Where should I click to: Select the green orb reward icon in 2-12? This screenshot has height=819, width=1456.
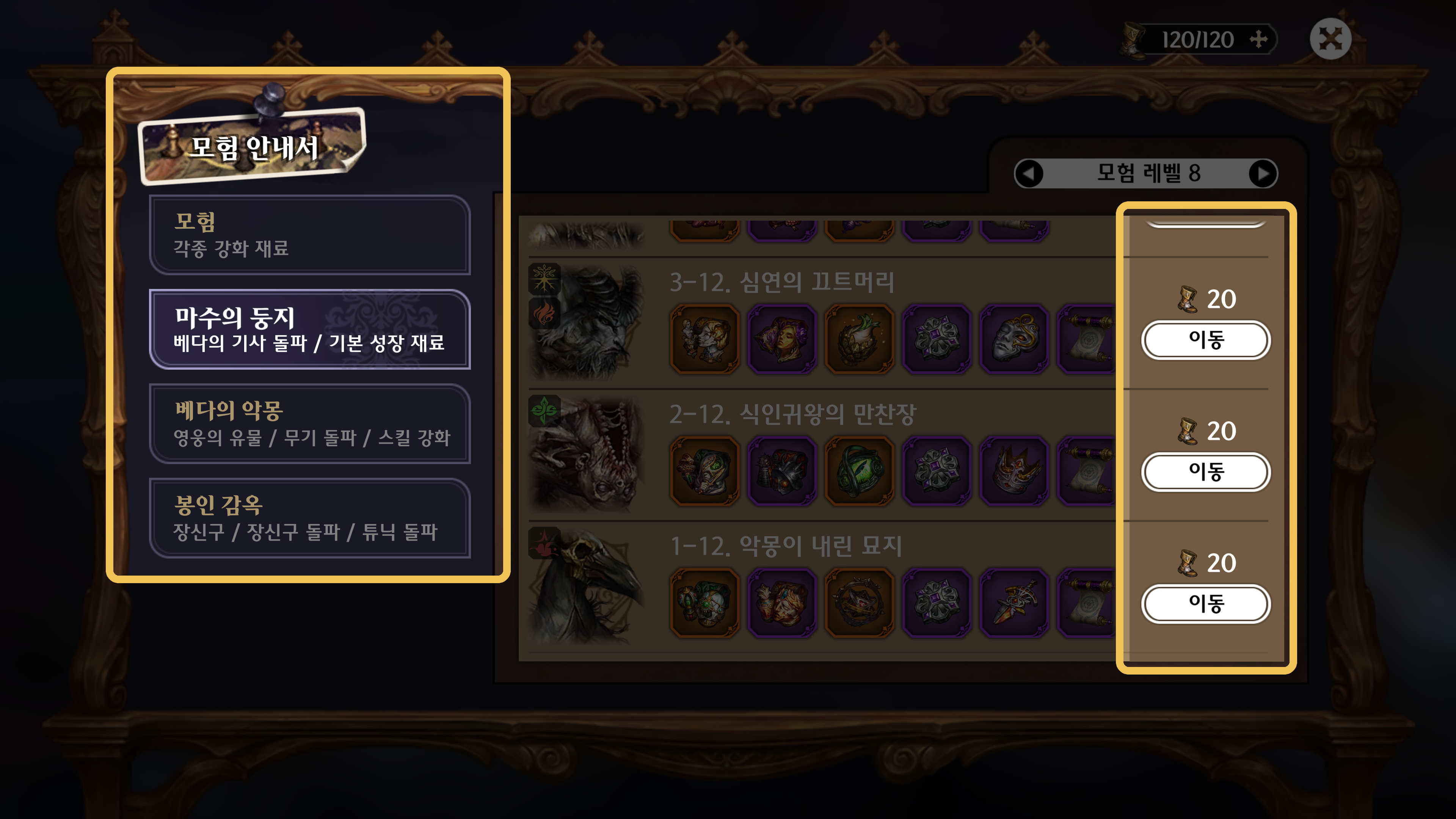click(859, 471)
